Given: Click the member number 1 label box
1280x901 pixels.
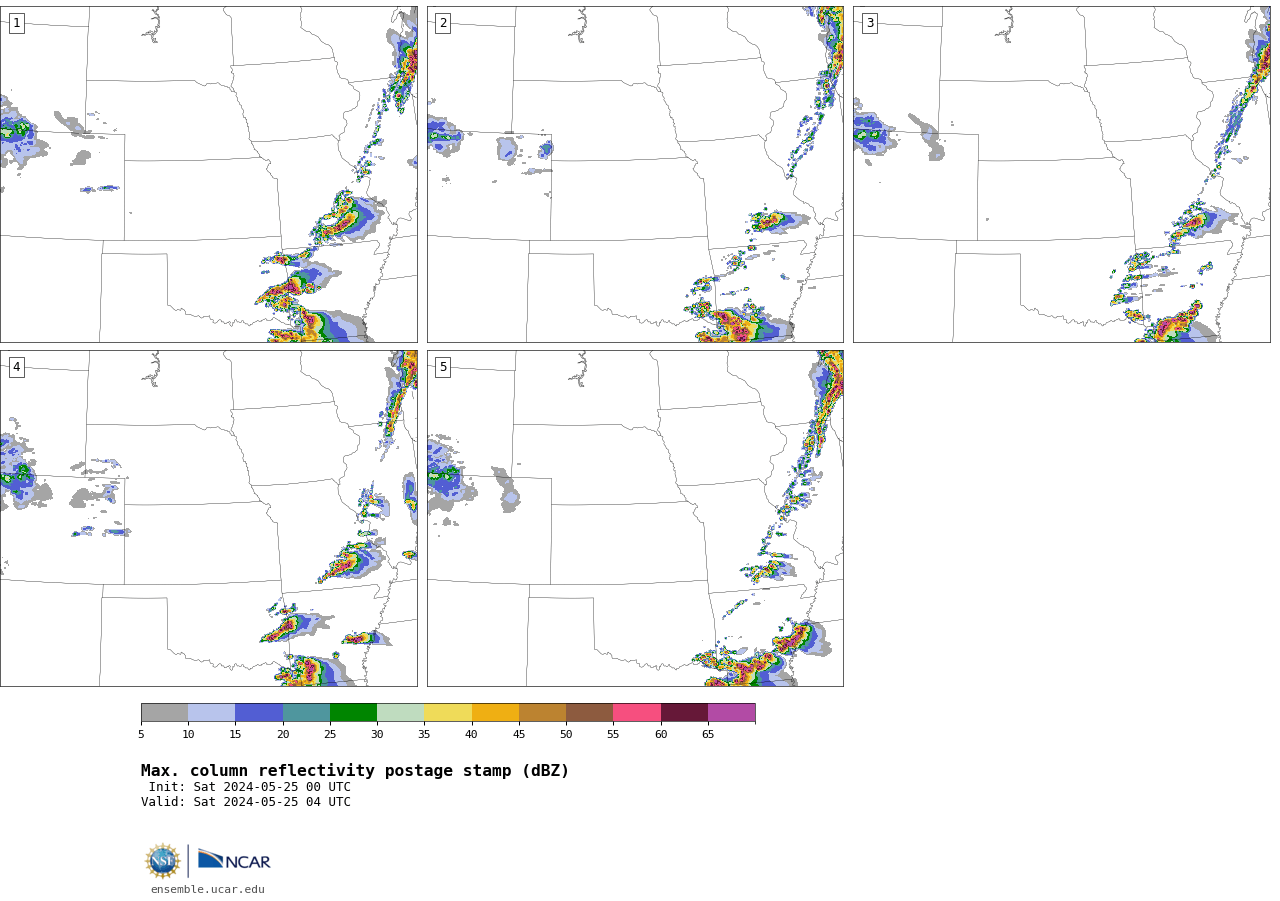Looking at the screenshot, I should click(x=16, y=23).
